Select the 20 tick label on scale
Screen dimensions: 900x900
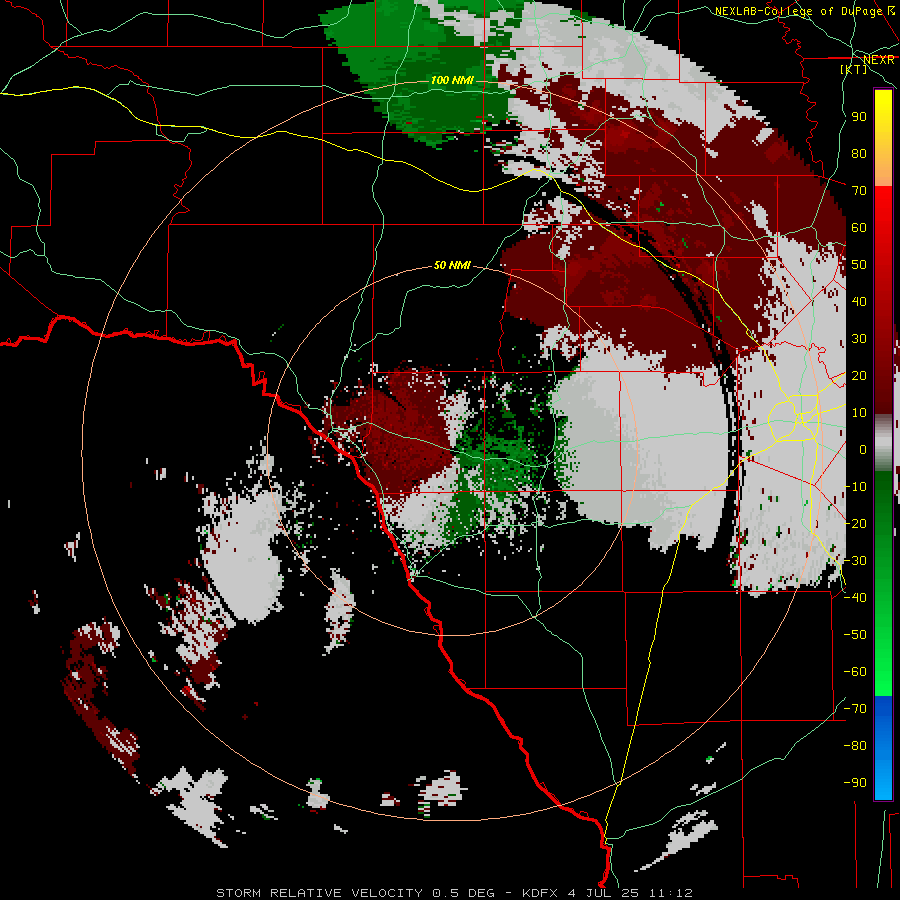pos(859,375)
